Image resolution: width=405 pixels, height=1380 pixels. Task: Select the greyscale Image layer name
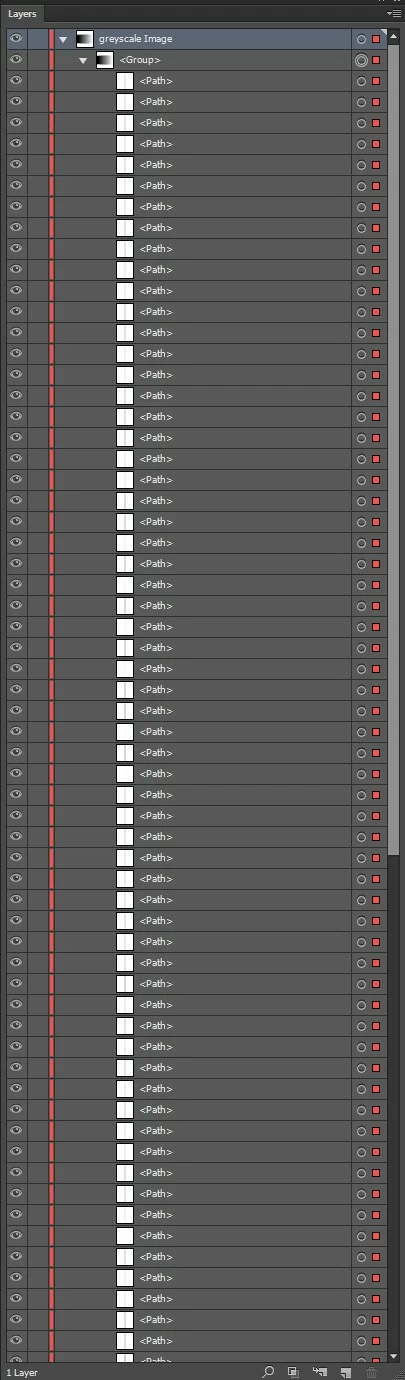(135, 39)
